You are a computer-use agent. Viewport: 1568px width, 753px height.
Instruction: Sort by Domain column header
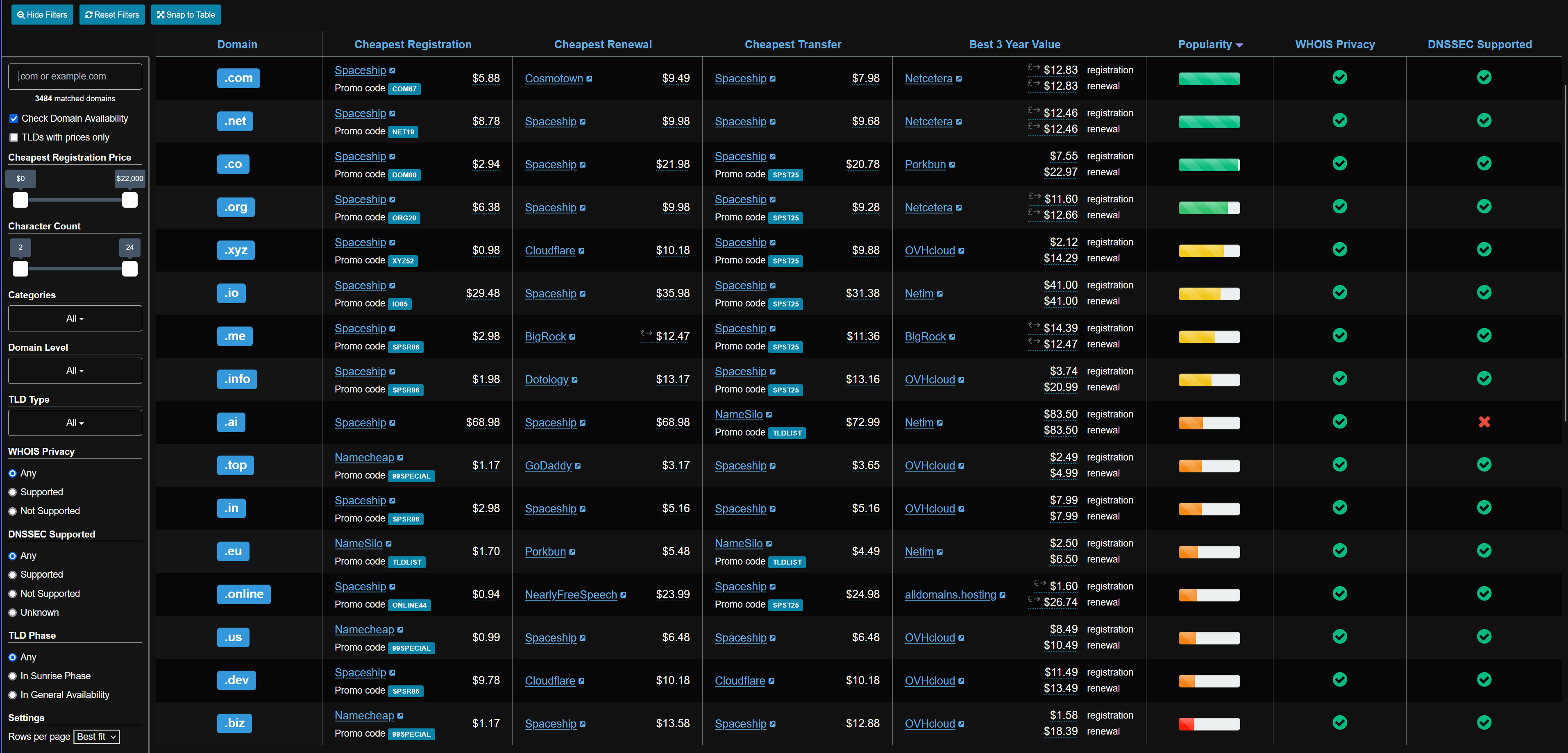click(x=237, y=44)
